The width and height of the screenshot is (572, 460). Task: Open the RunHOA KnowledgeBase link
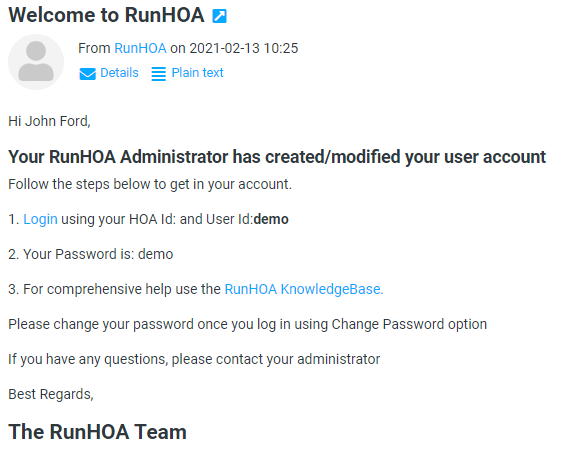[304, 289]
